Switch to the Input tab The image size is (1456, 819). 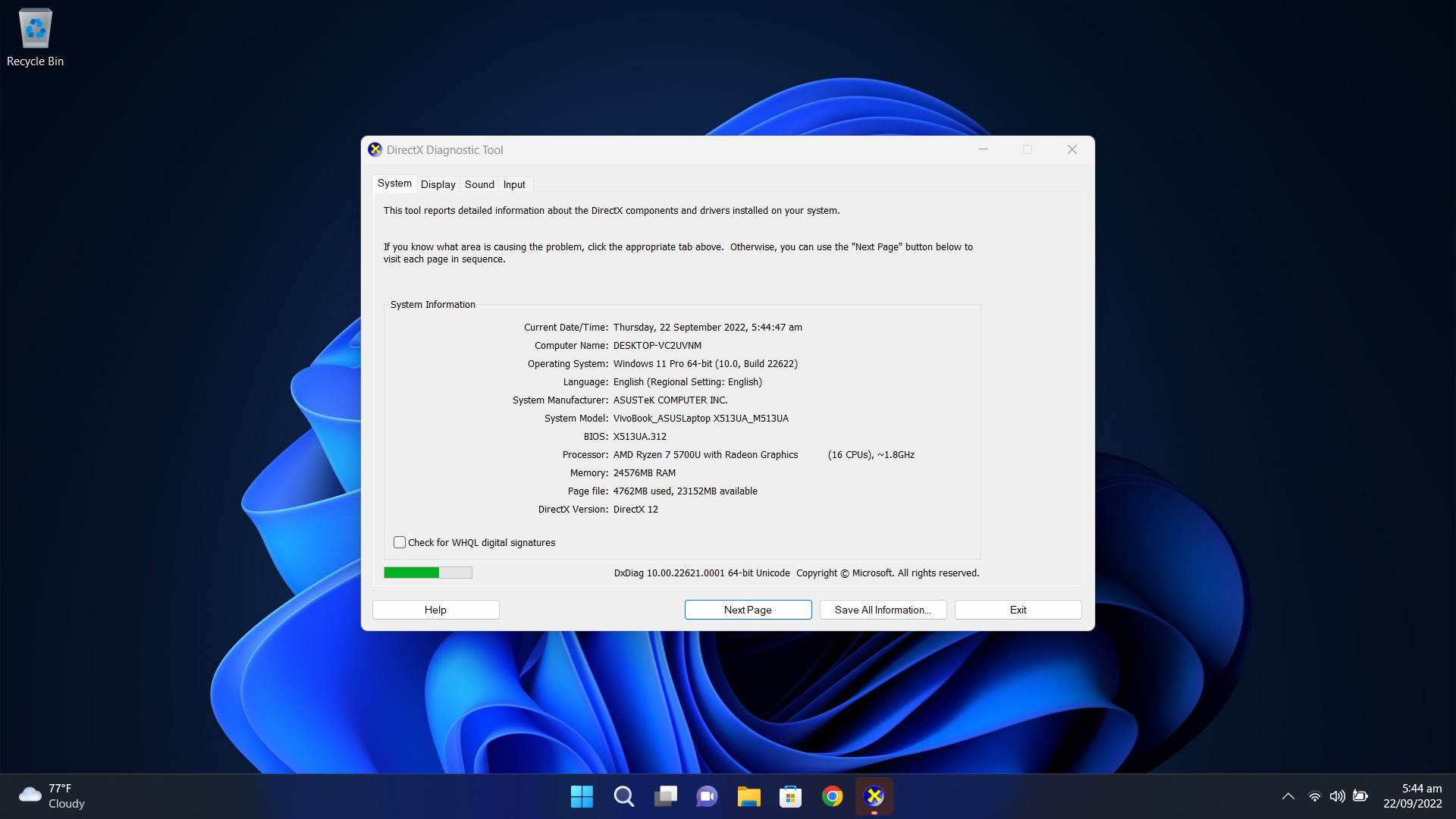coord(514,184)
